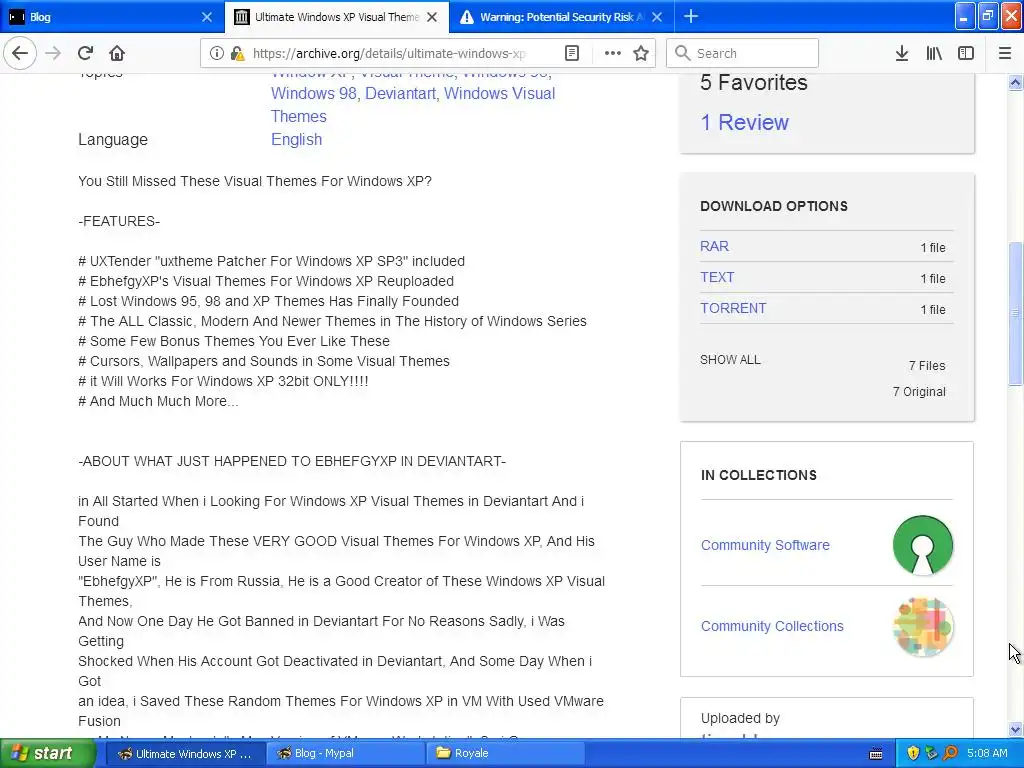
Task: Click the English language link
Action: pyautogui.click(x=296, y=139)
